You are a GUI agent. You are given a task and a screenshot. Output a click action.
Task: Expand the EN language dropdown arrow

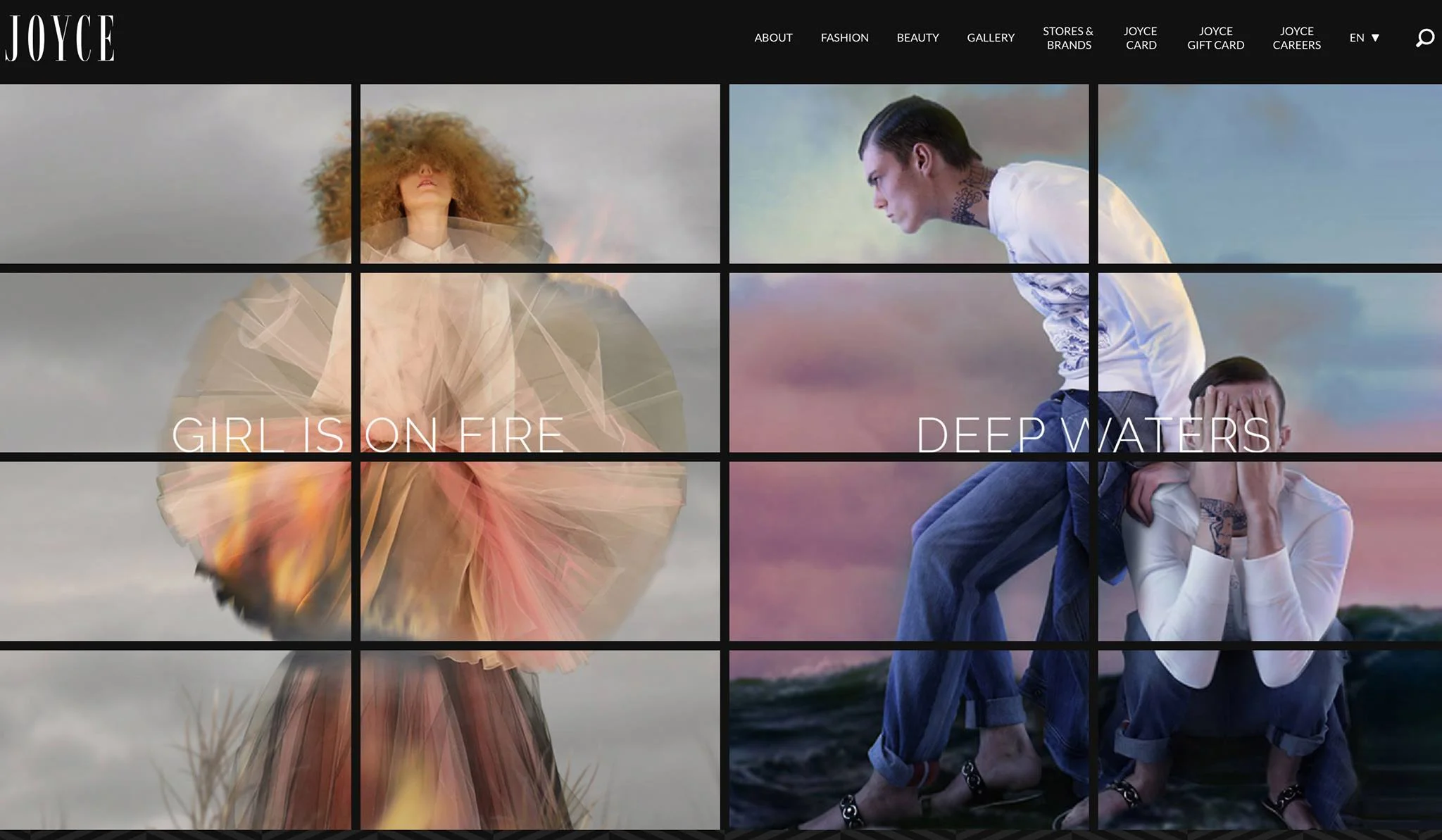click(1375, 38)
